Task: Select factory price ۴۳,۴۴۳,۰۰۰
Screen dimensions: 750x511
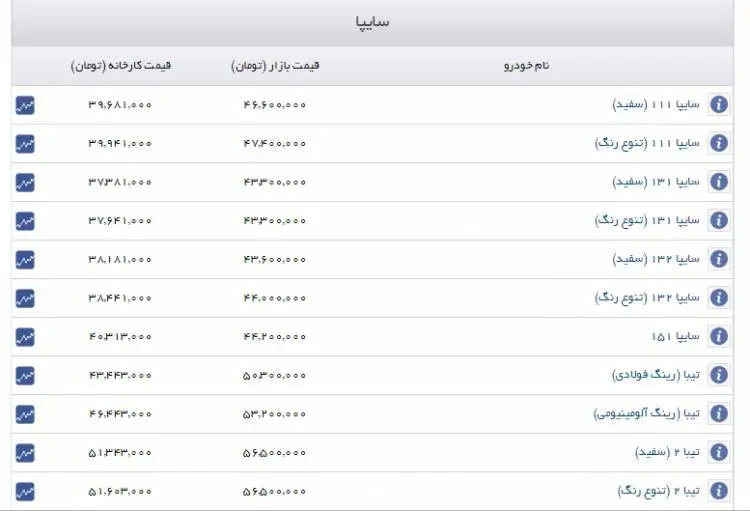Action: pyautogui.click(x=120, y=376)
